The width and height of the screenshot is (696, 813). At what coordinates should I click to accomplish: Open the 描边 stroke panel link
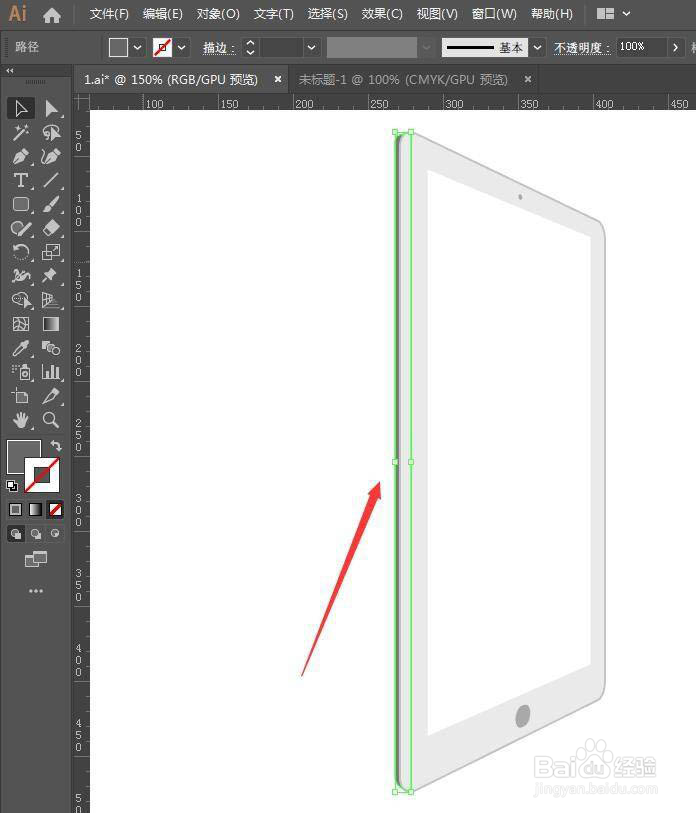[218, 48]
